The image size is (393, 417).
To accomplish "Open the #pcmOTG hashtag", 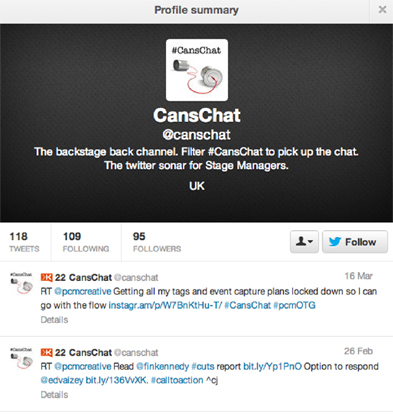I will click(294, 305).
